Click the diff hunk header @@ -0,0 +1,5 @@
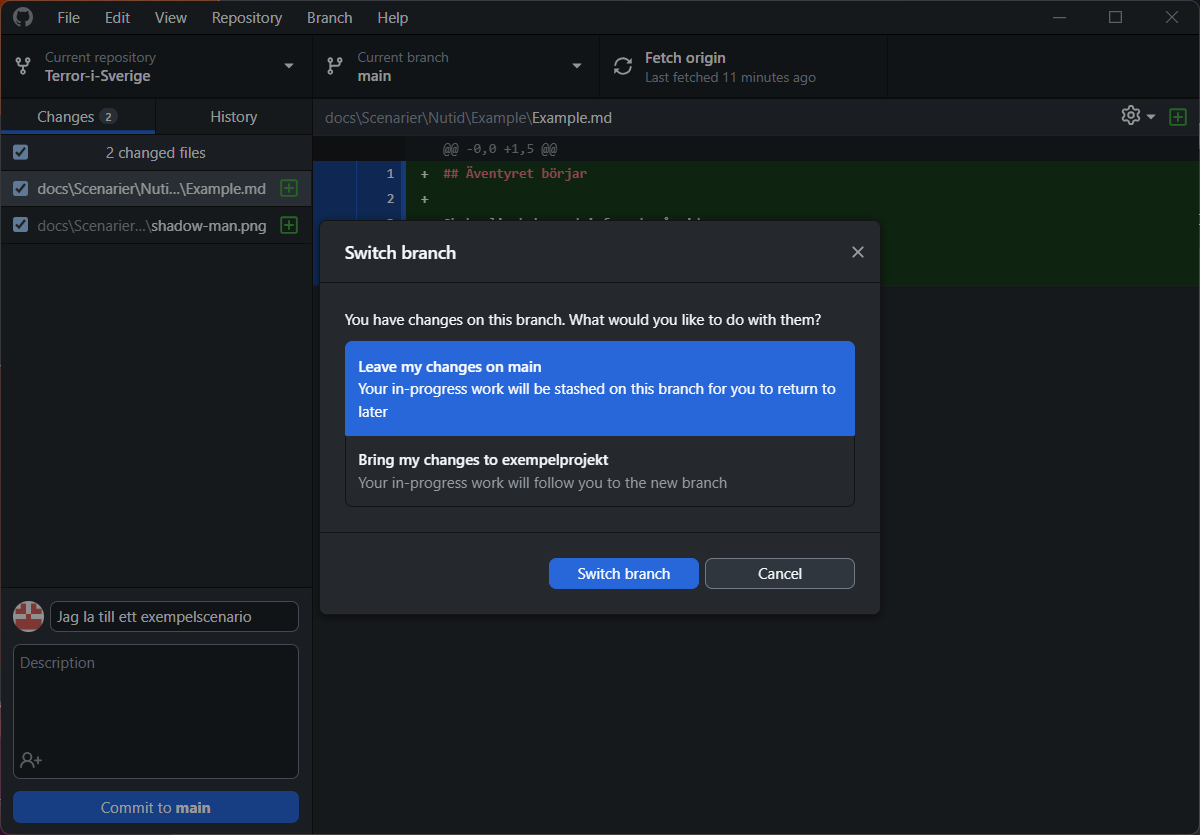Viewport: 1200px width, 835px height. point(500,149)
